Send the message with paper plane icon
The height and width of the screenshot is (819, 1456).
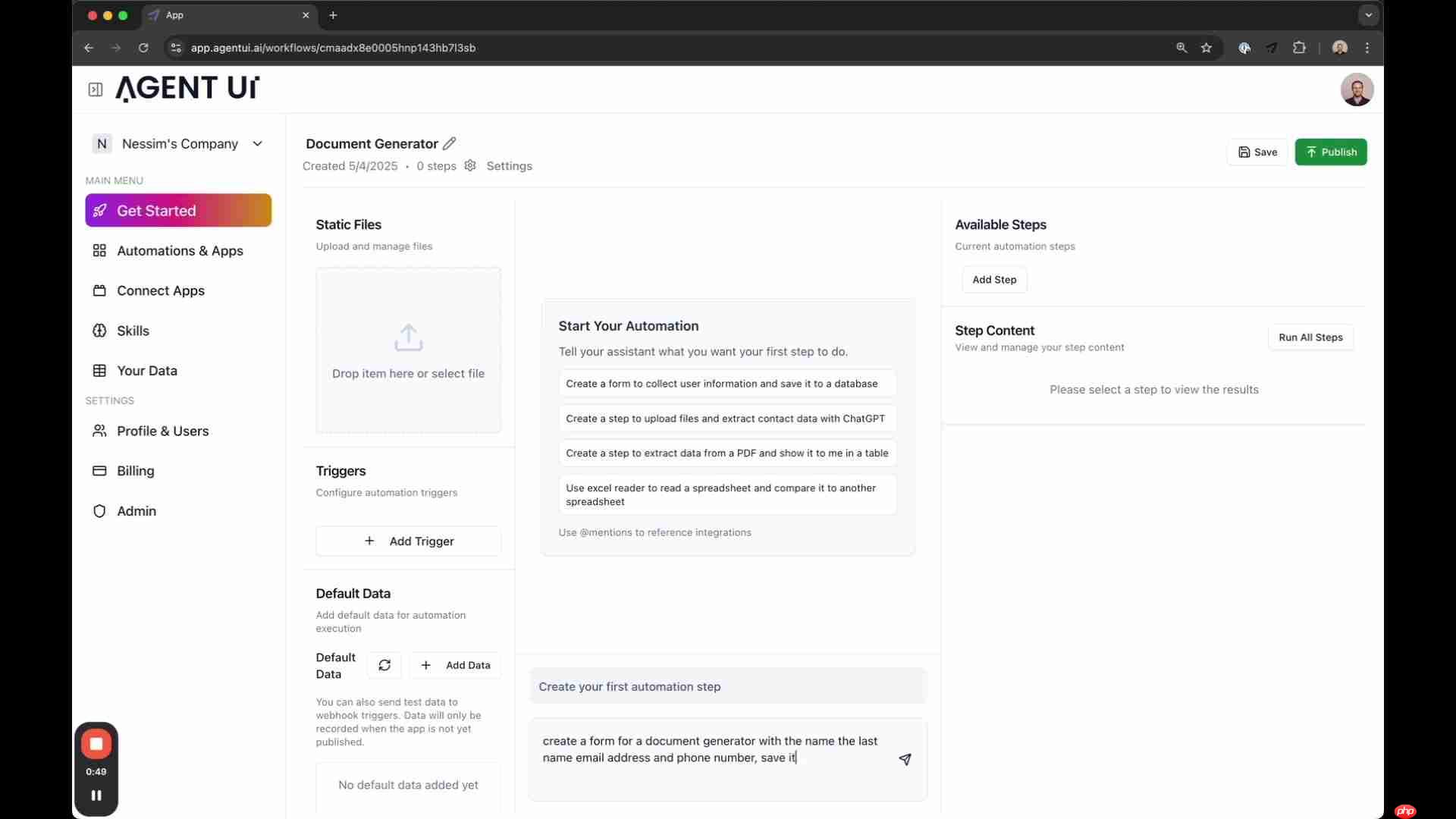[905, 759]
